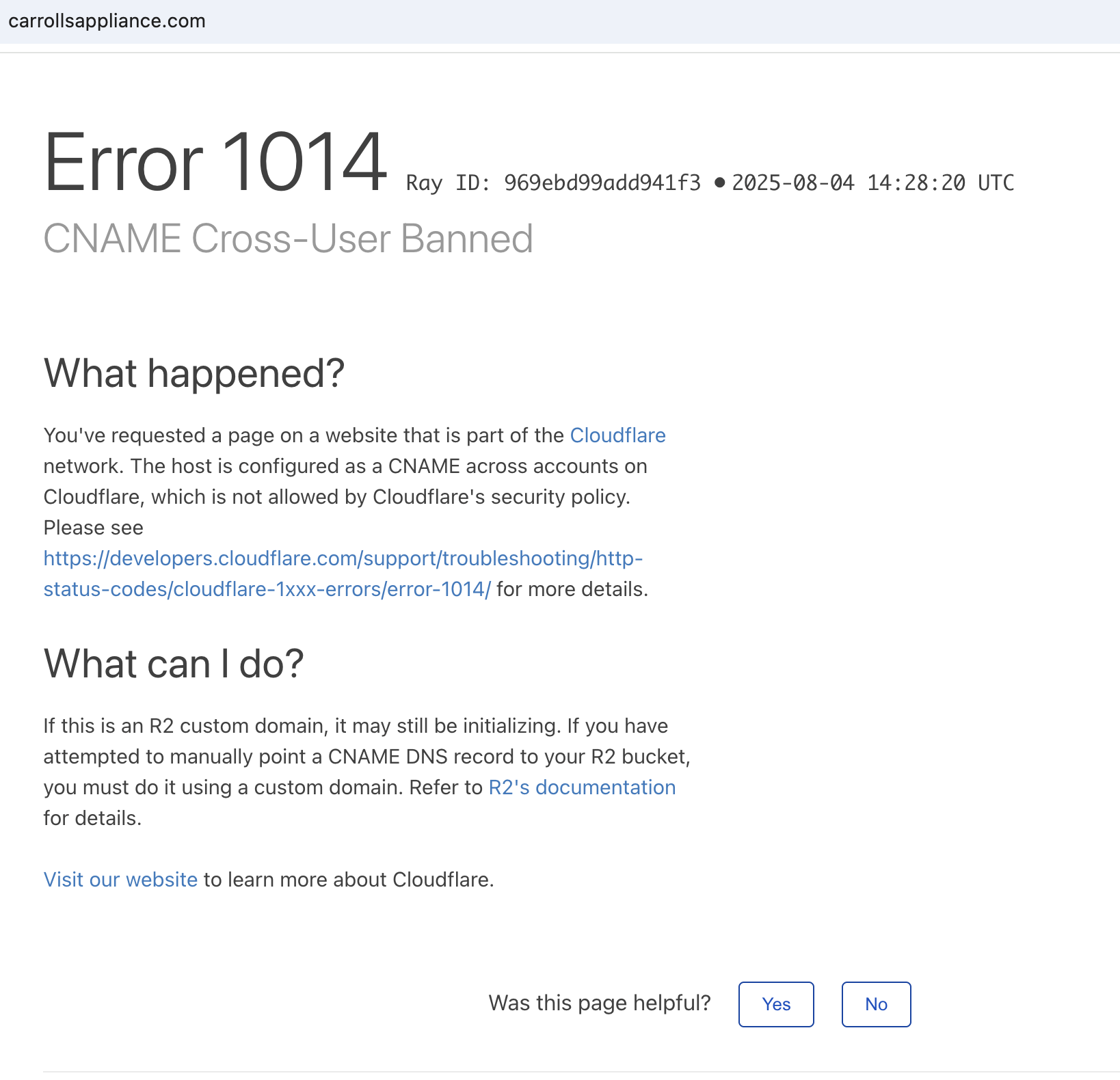Image resolution: width=1120 pixels, height=1080 pixels.
Task: Click the Was this page helpful? text
Action: (x=600, y=1003)
